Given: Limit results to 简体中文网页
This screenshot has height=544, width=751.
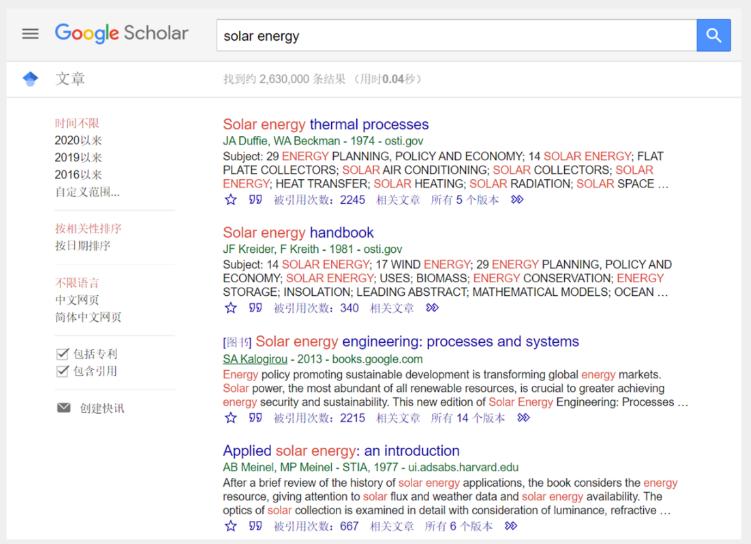Looking at the screenshot, I should click(x=88, y=317).
